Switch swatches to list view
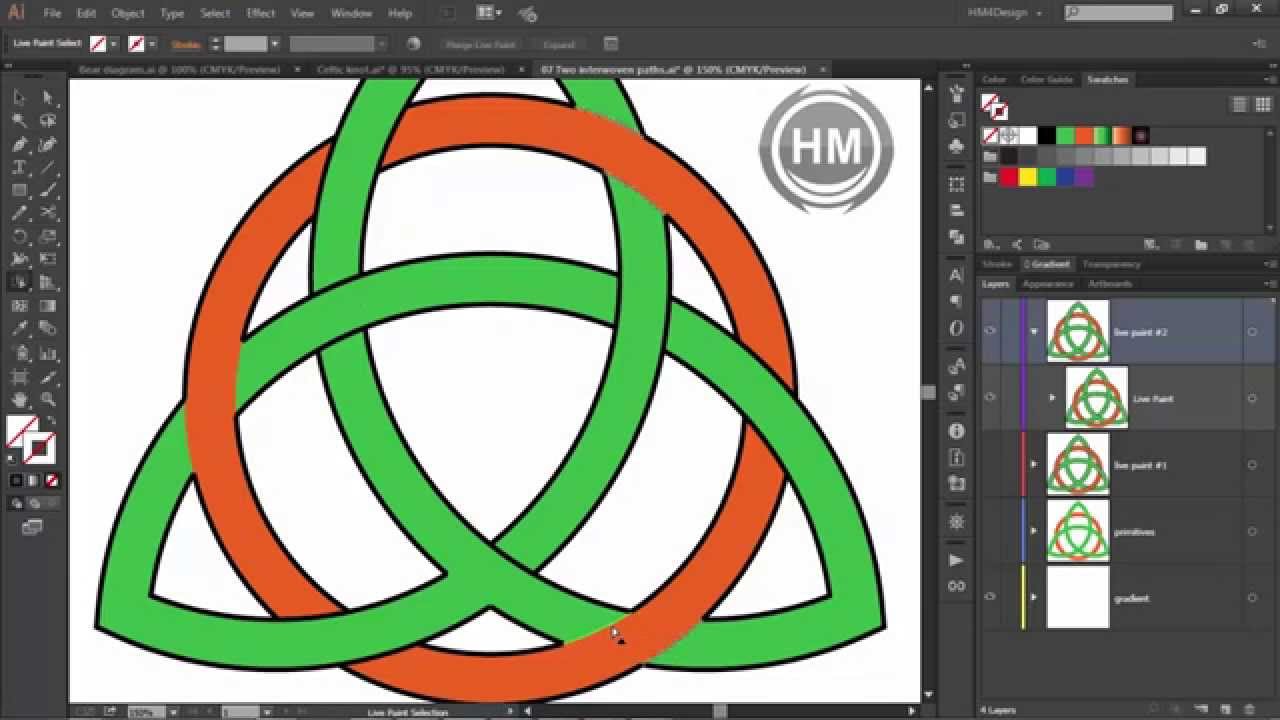 coord(1239,104)
